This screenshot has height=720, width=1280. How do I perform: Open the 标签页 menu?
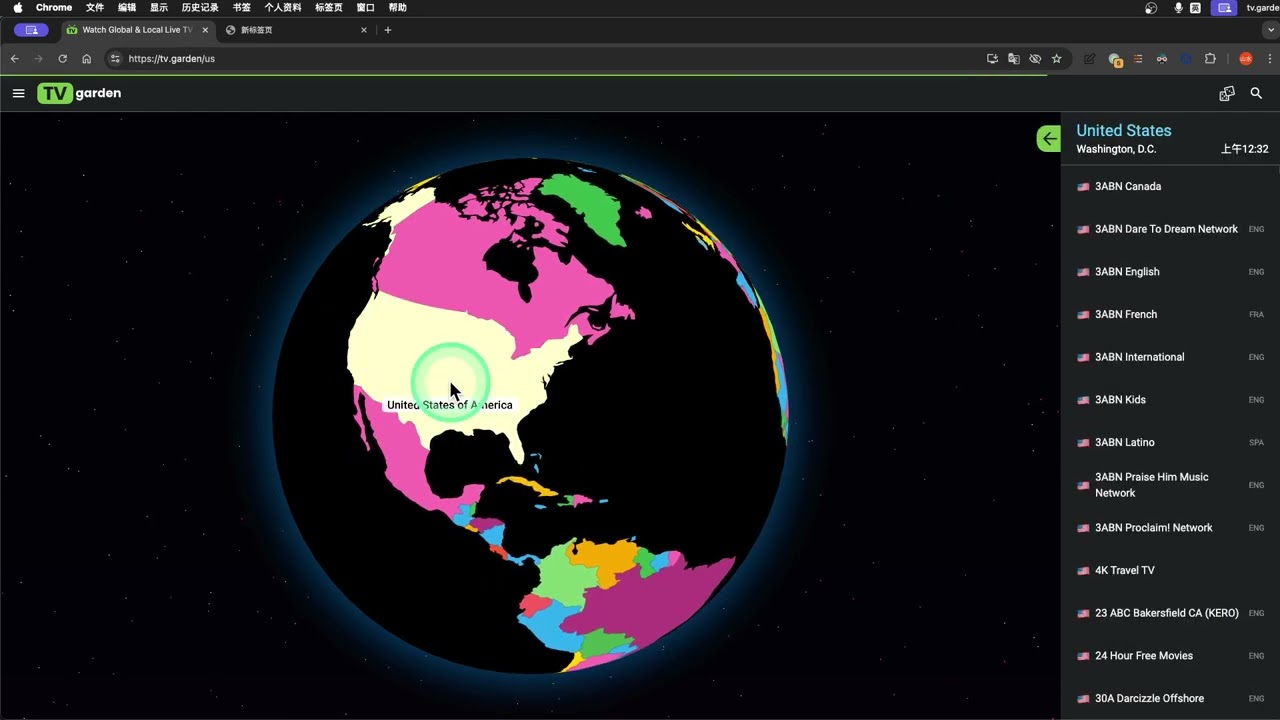[329, 7]
